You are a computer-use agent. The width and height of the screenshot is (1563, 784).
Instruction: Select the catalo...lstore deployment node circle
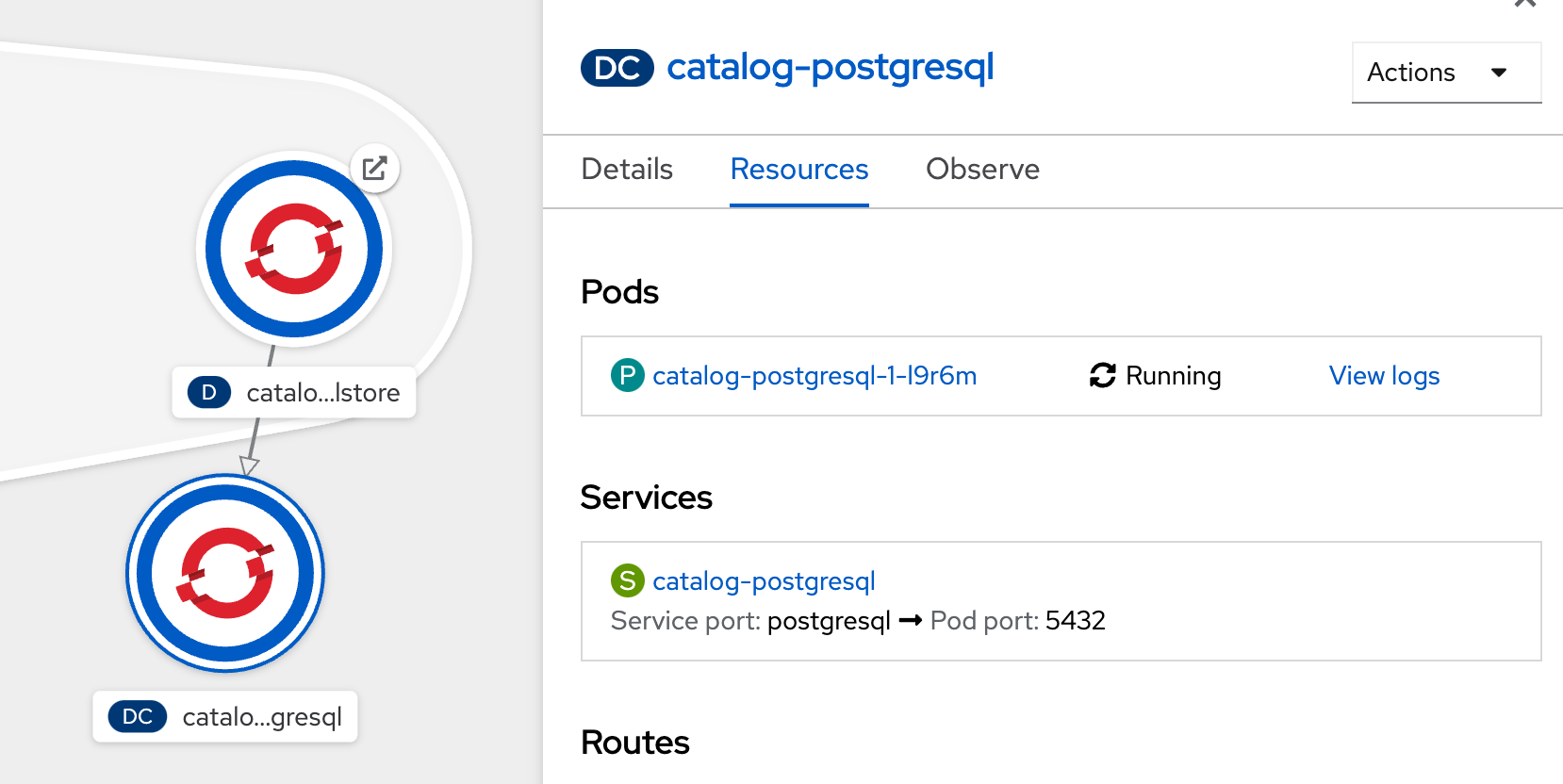pos(294,249)
